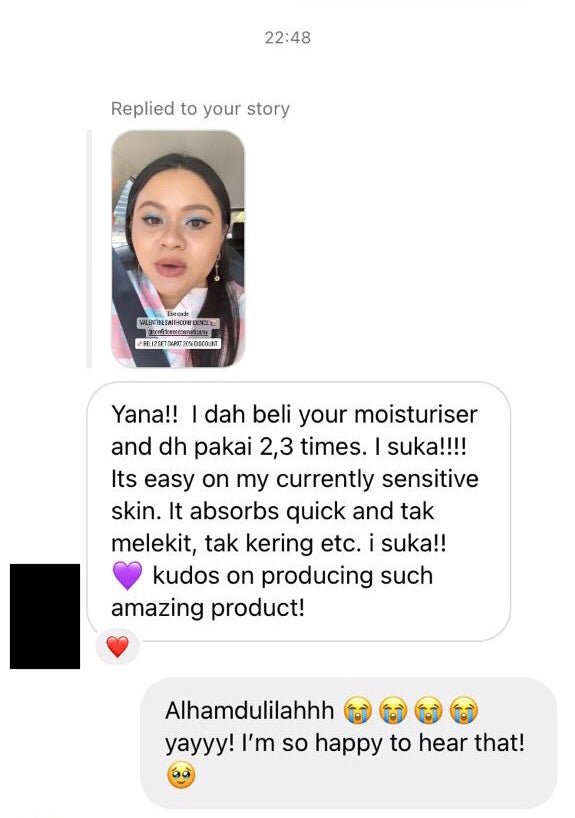
Task: Tap "amazing product!" on the message's last line
Action: coord(208,608)
